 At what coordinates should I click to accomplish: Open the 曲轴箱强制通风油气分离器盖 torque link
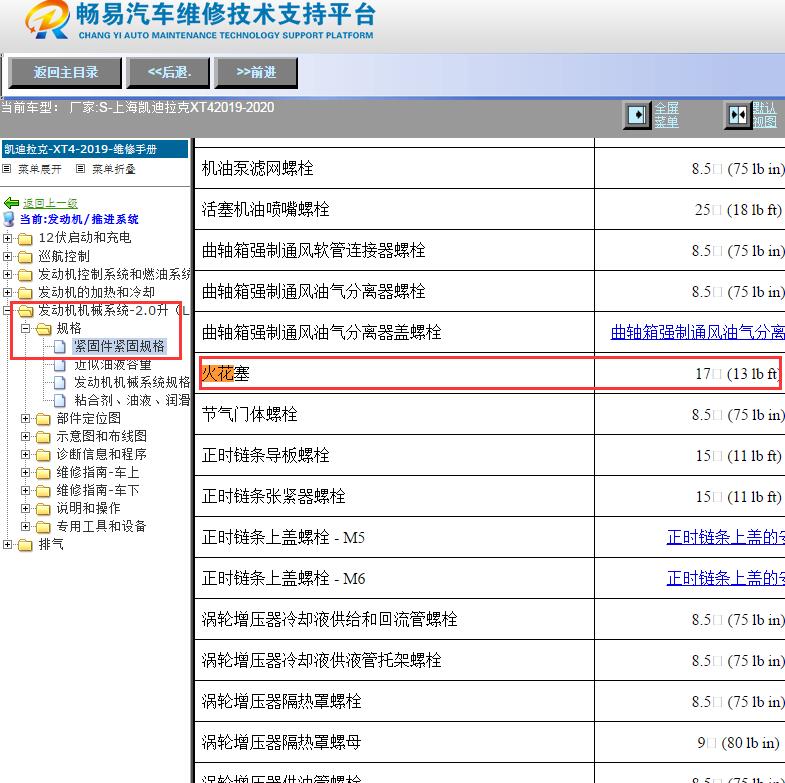click(x=697, y=332)
